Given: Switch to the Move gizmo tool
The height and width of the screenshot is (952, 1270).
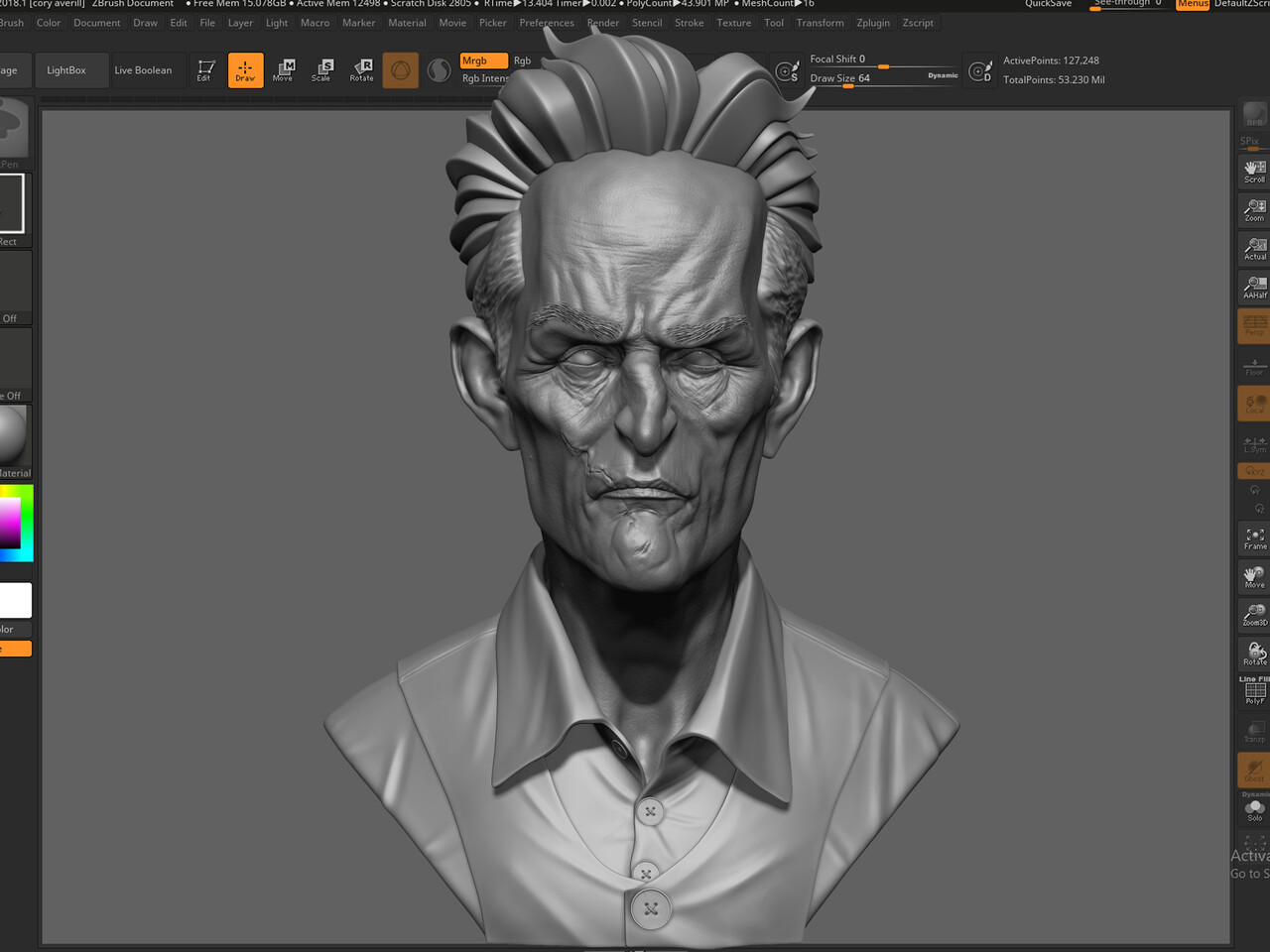Looking at the screenshot, I should tap(284, 70).
